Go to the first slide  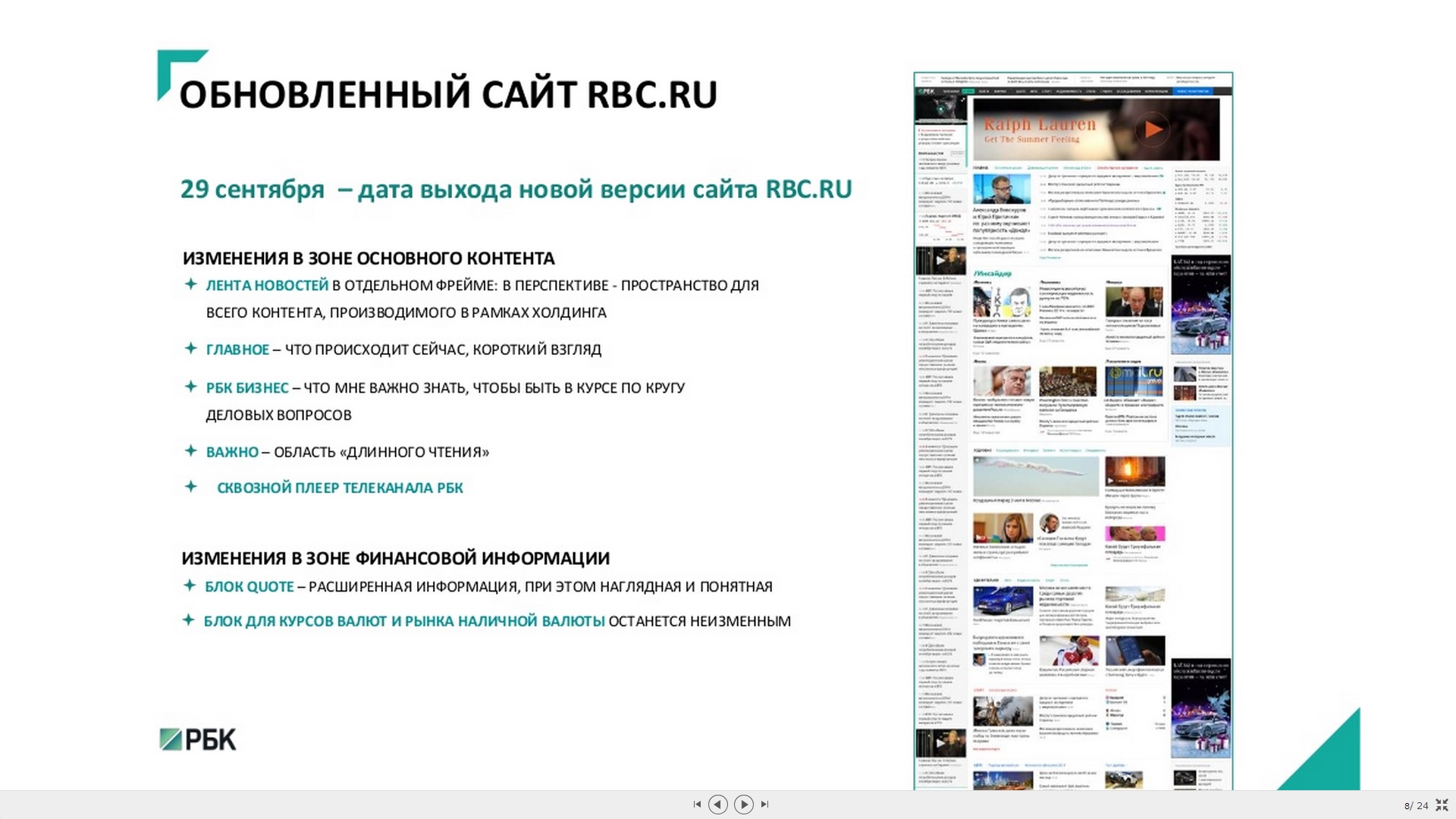coord(697,804)
